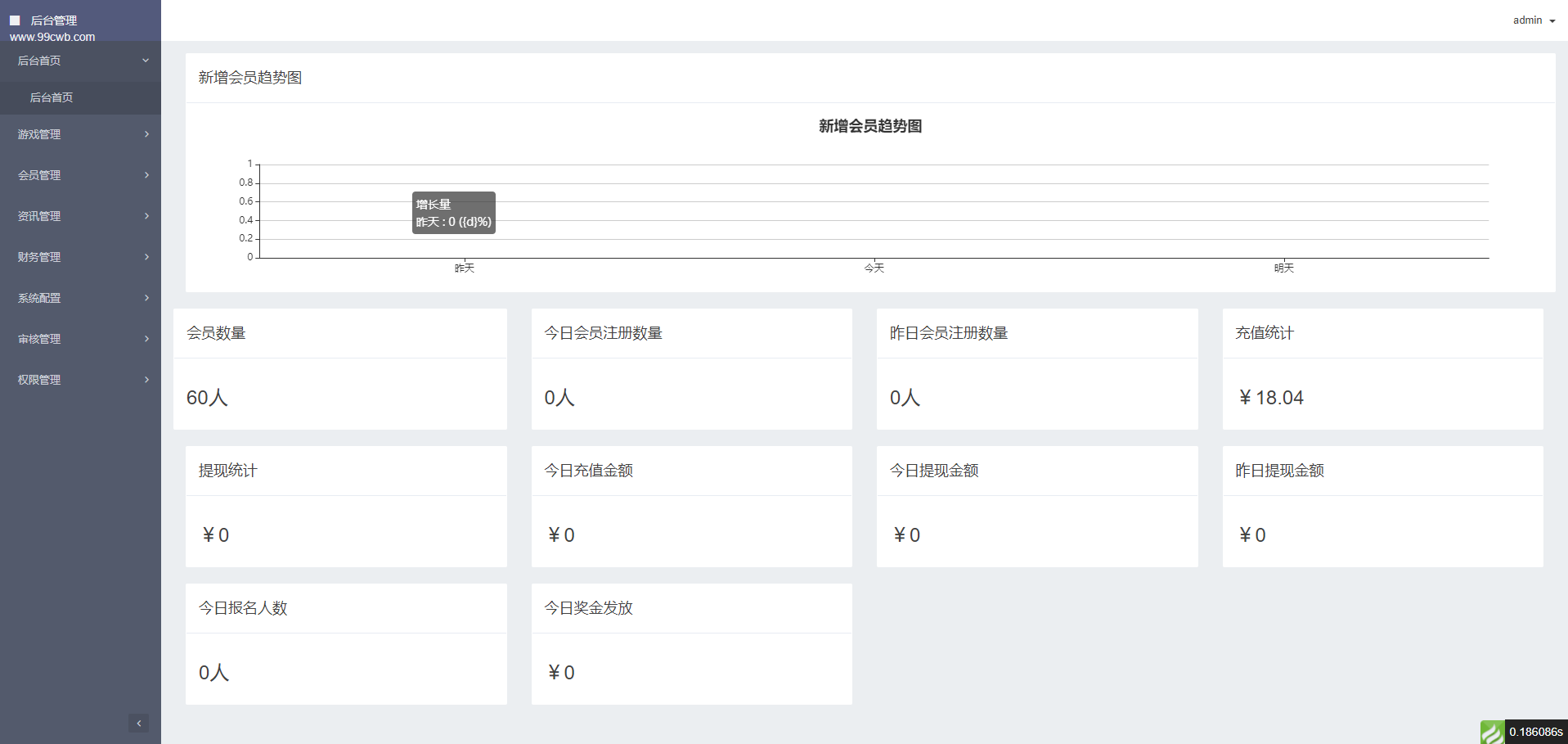
Task: Click the 今日奖金发放 card title
Action: pos(589,608)
